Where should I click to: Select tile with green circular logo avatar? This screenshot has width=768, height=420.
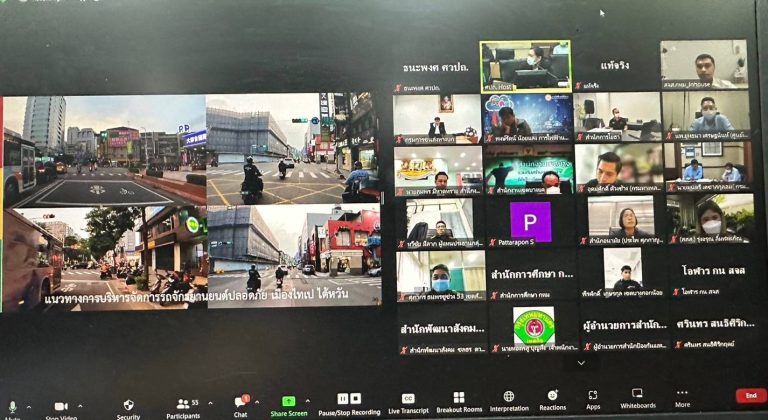point(534,327)
